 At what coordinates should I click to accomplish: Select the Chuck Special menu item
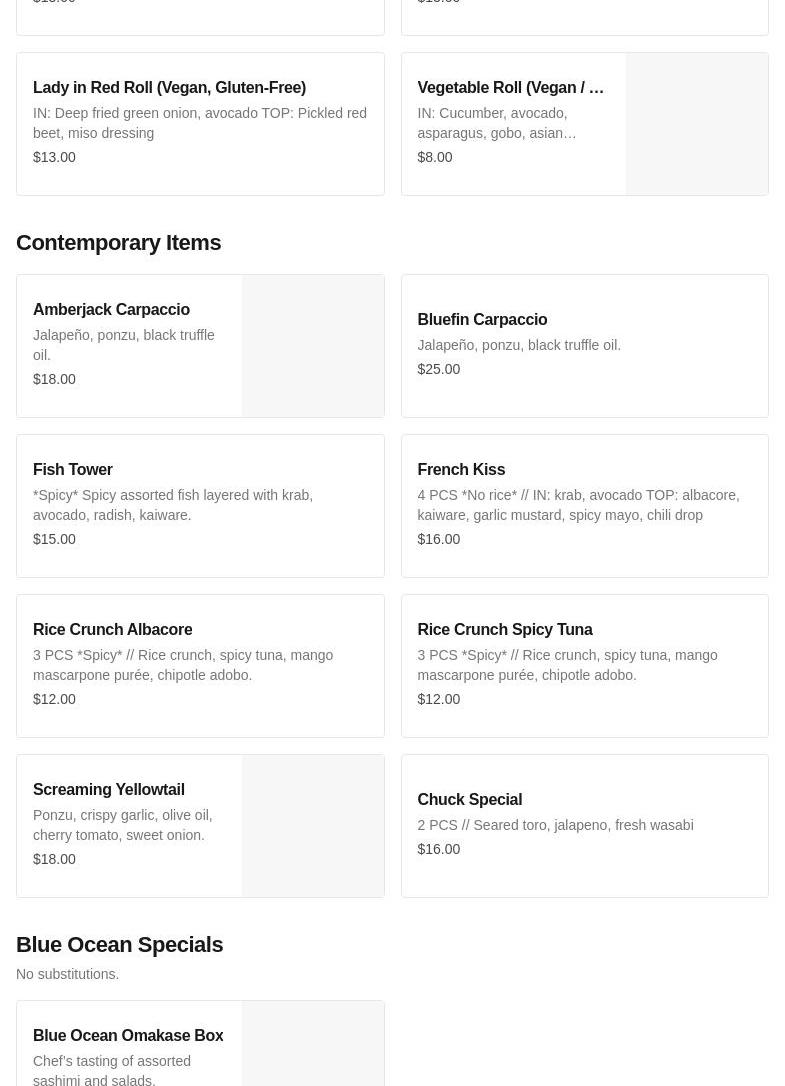point(469,800)
